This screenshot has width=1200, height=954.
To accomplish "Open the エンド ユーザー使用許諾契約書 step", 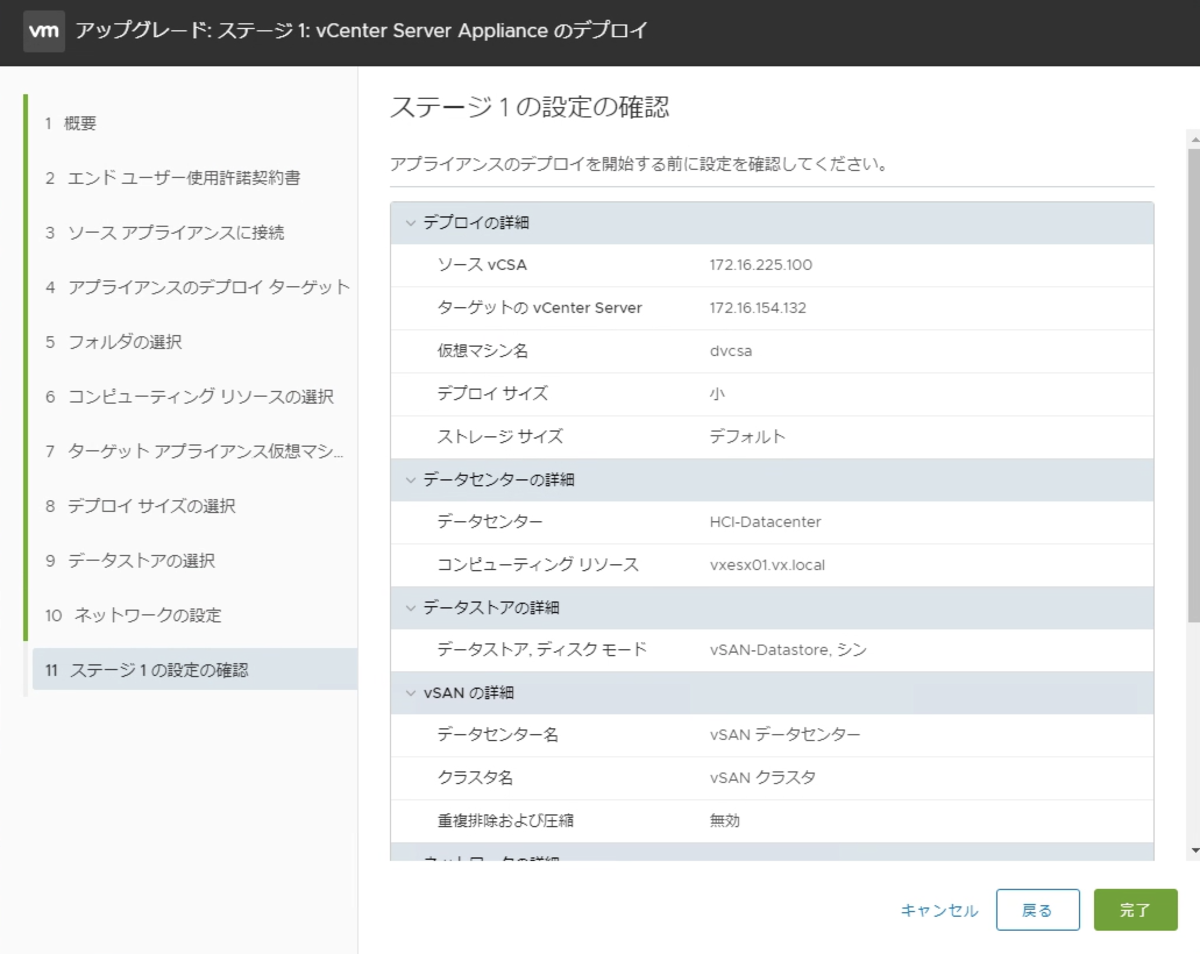I will click(x=150, y=177).
